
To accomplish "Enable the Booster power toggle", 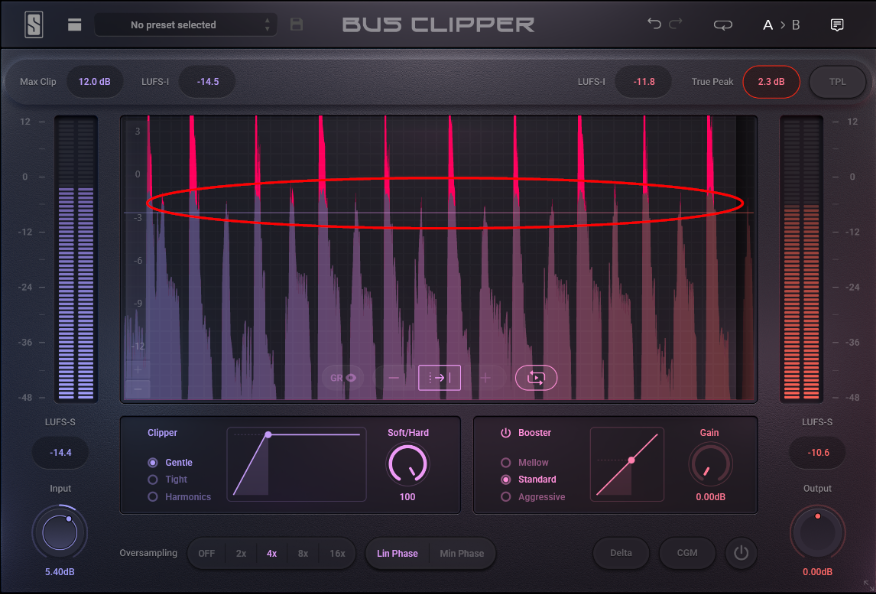I will click(x=506, y=433).
